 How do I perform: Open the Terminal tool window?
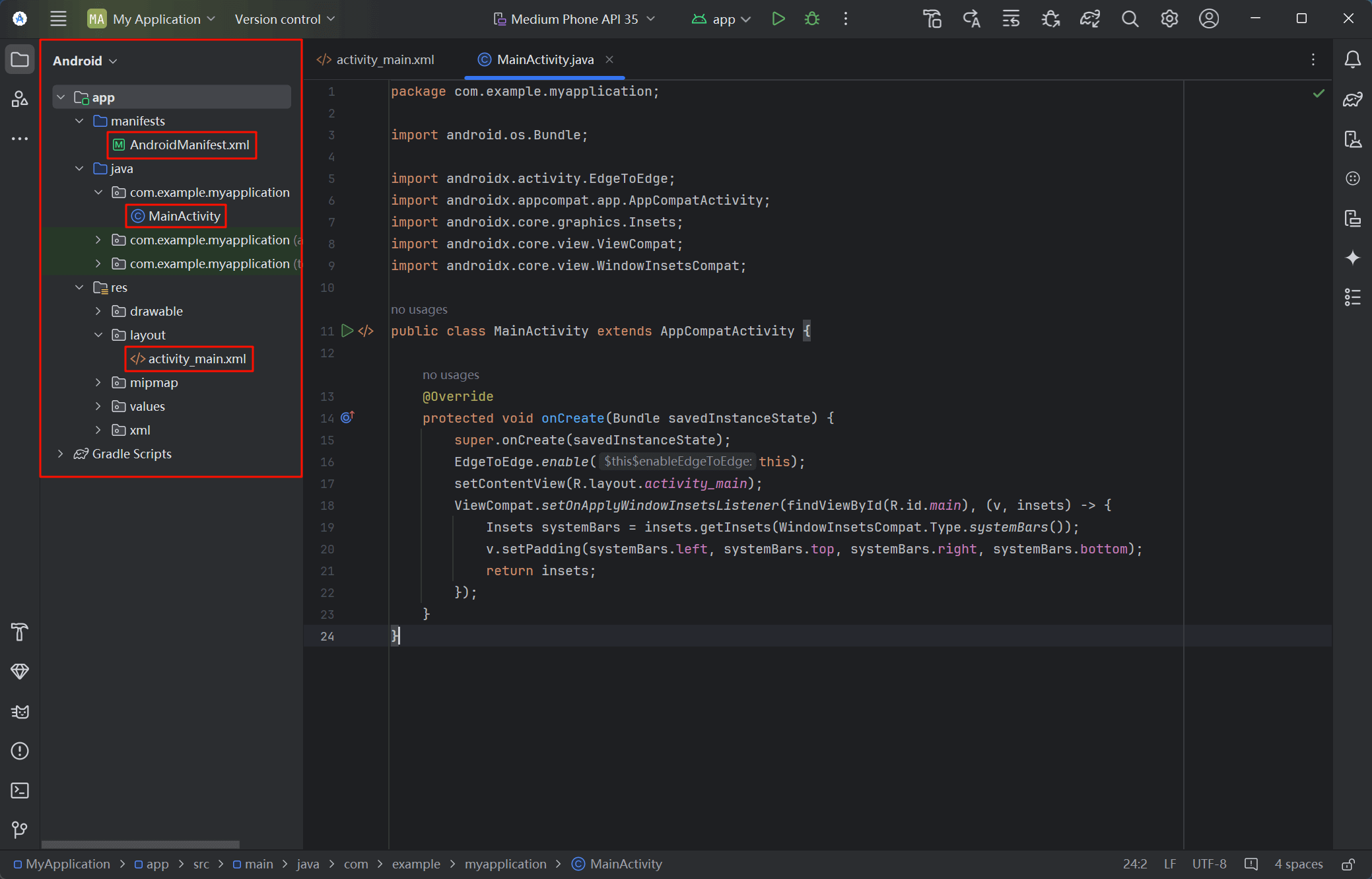[x=20, y=790]
